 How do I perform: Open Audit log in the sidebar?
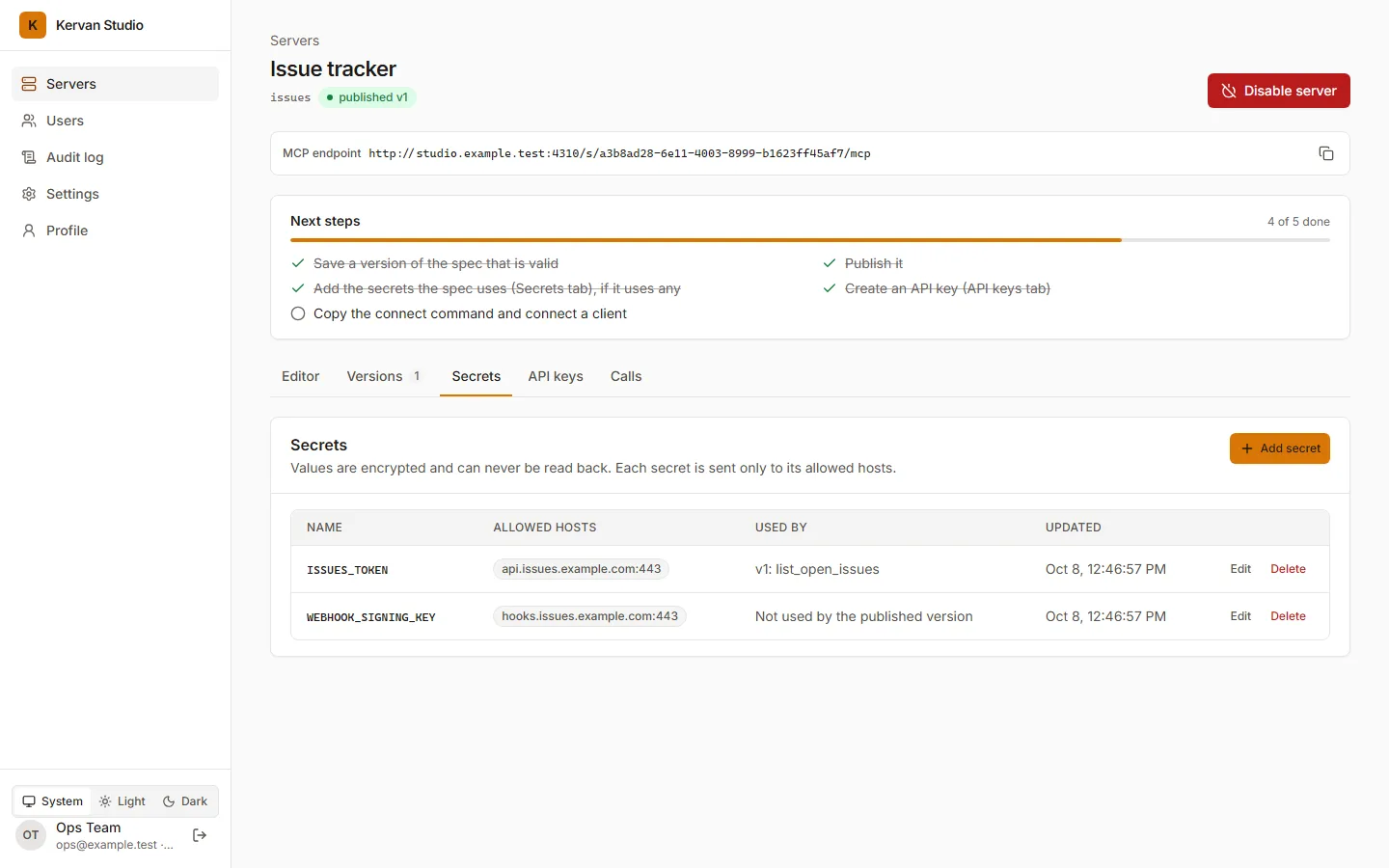[115, 157]
